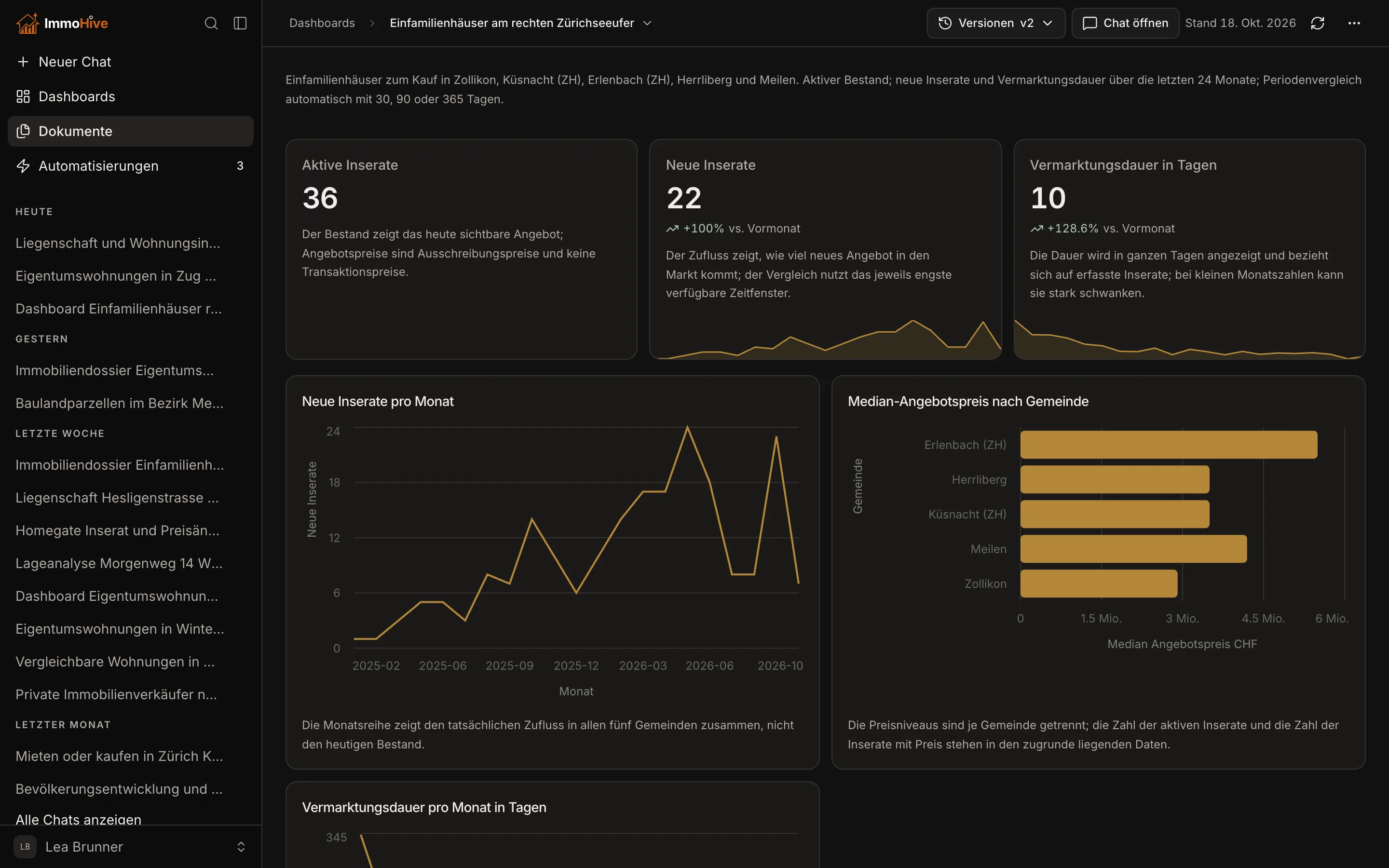Open the three-dot more options menu
The image size is (1389, 868).
tap(1354, 23)
